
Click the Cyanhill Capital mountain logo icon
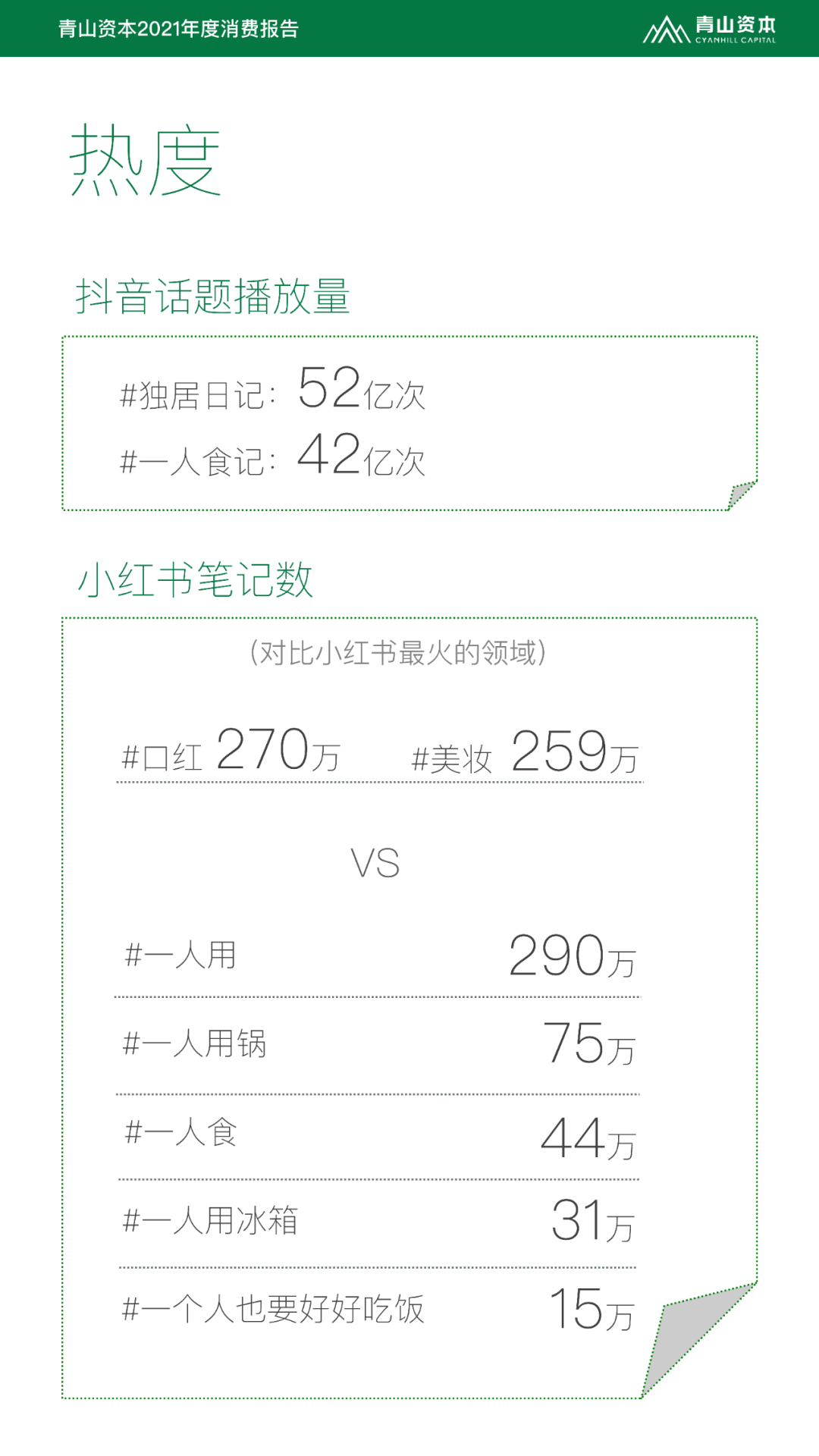pos(666,30)
